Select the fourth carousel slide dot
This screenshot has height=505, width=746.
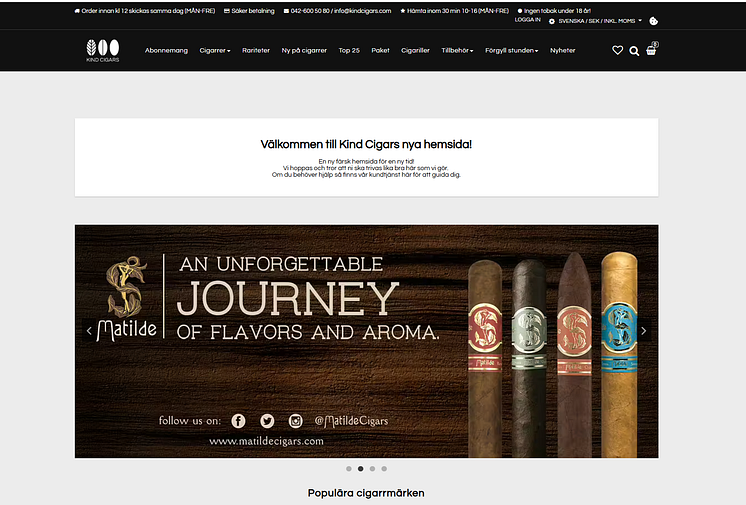point(384,469)
